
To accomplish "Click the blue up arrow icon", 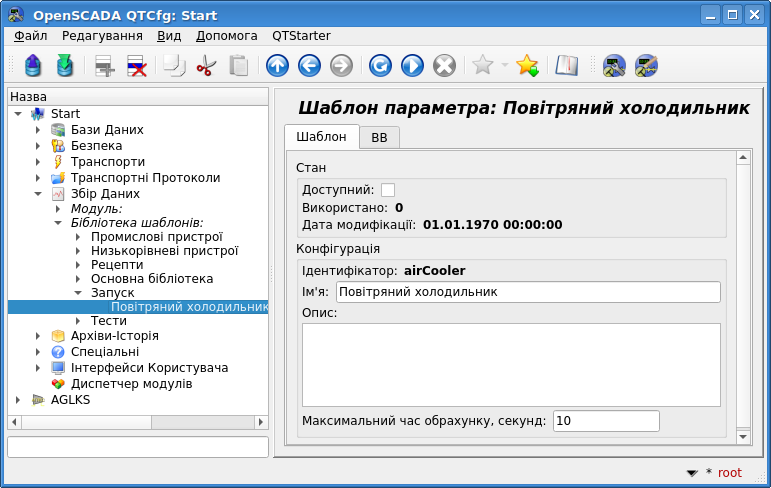I will [277, 66].
